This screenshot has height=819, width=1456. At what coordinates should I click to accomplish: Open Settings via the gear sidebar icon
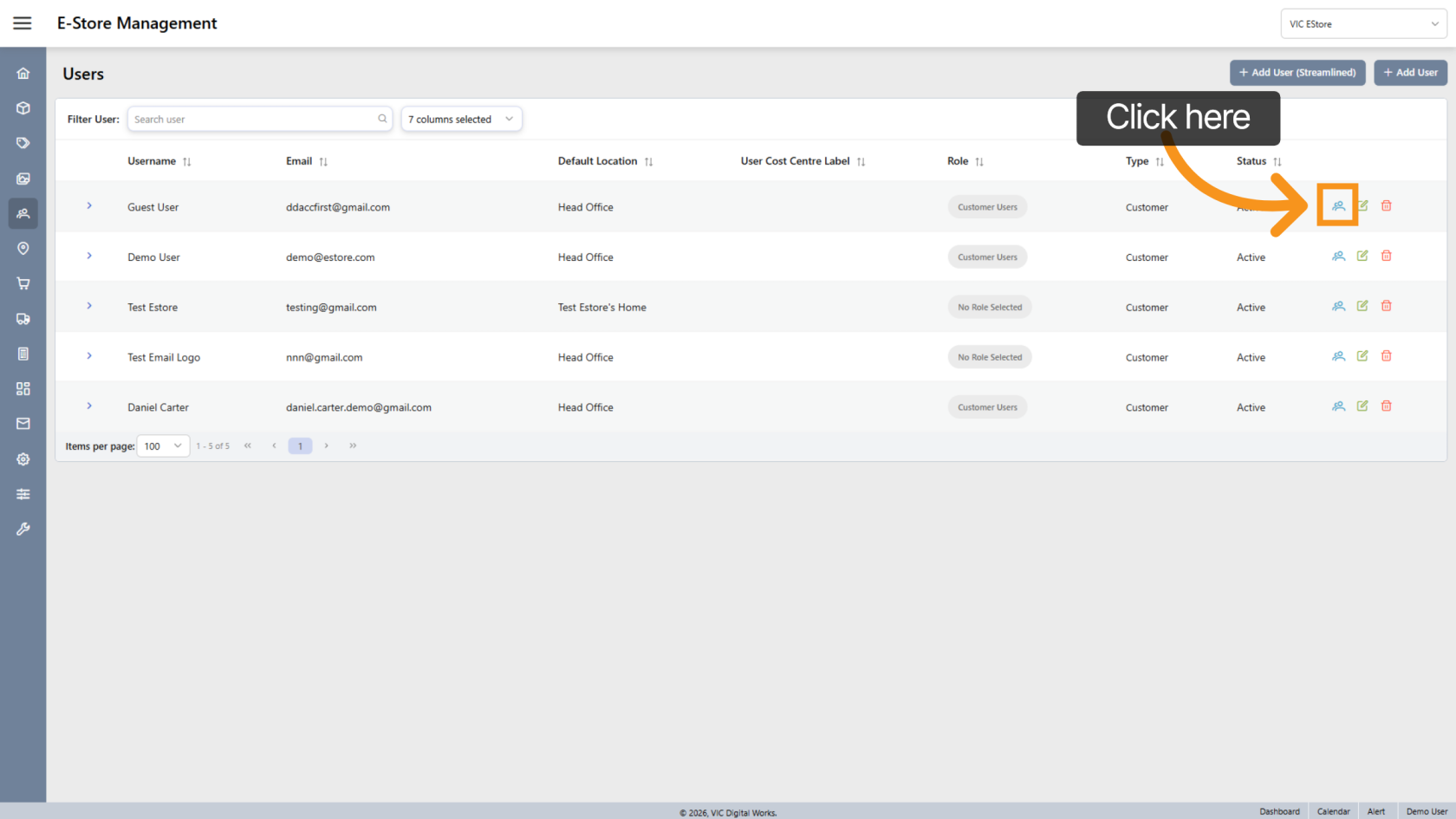coord(23,459)
